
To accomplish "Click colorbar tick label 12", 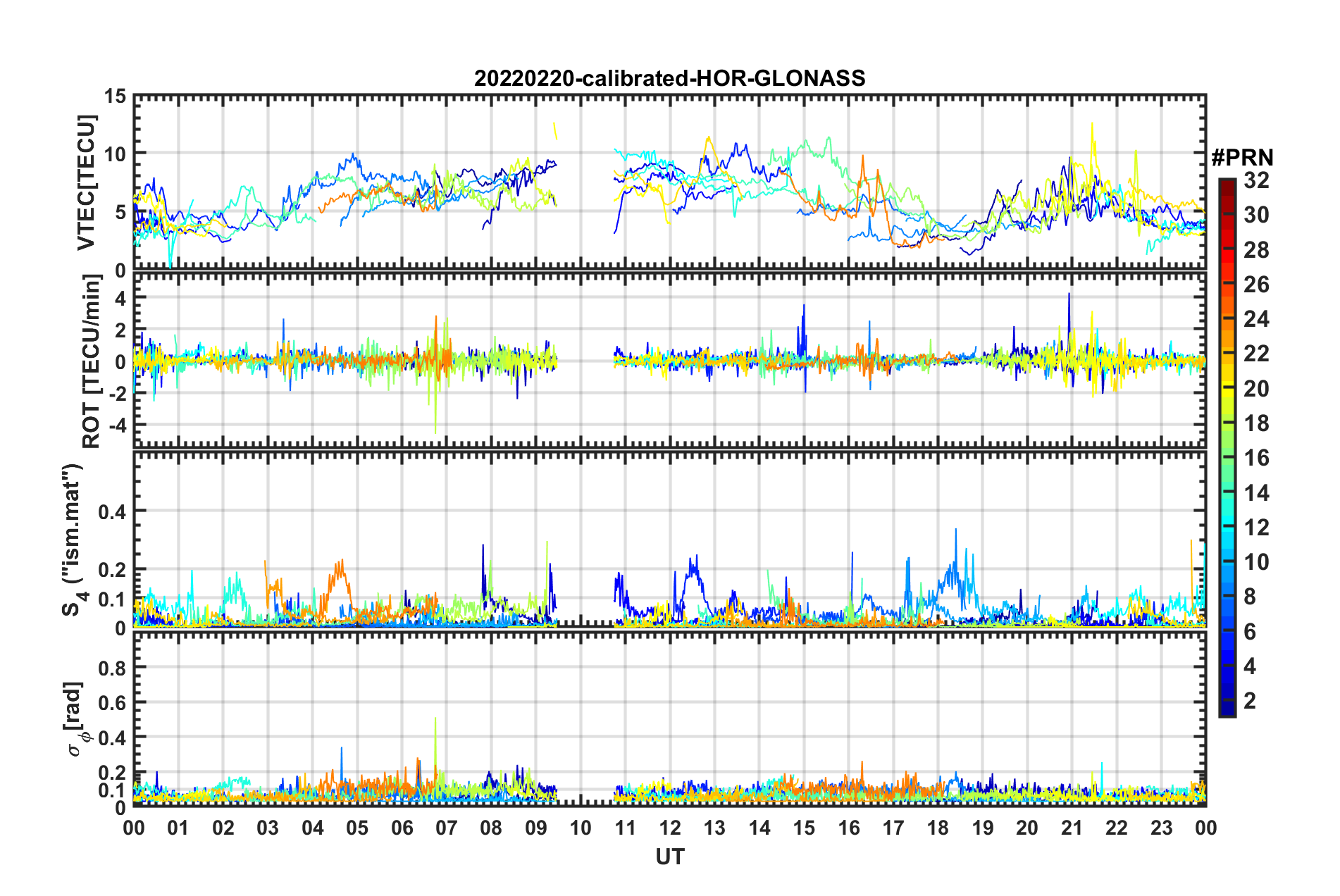I will pyautogui.click(x=1256, y=528).
